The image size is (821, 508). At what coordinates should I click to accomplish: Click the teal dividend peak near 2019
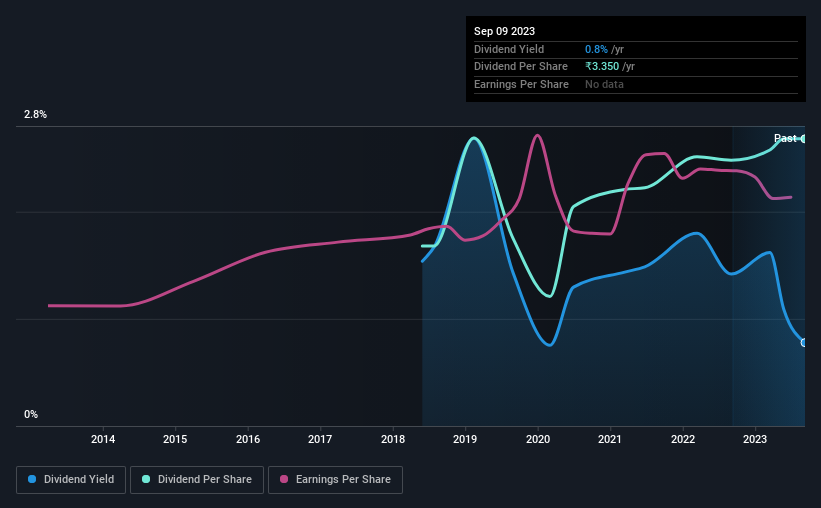tap(474, 138)
